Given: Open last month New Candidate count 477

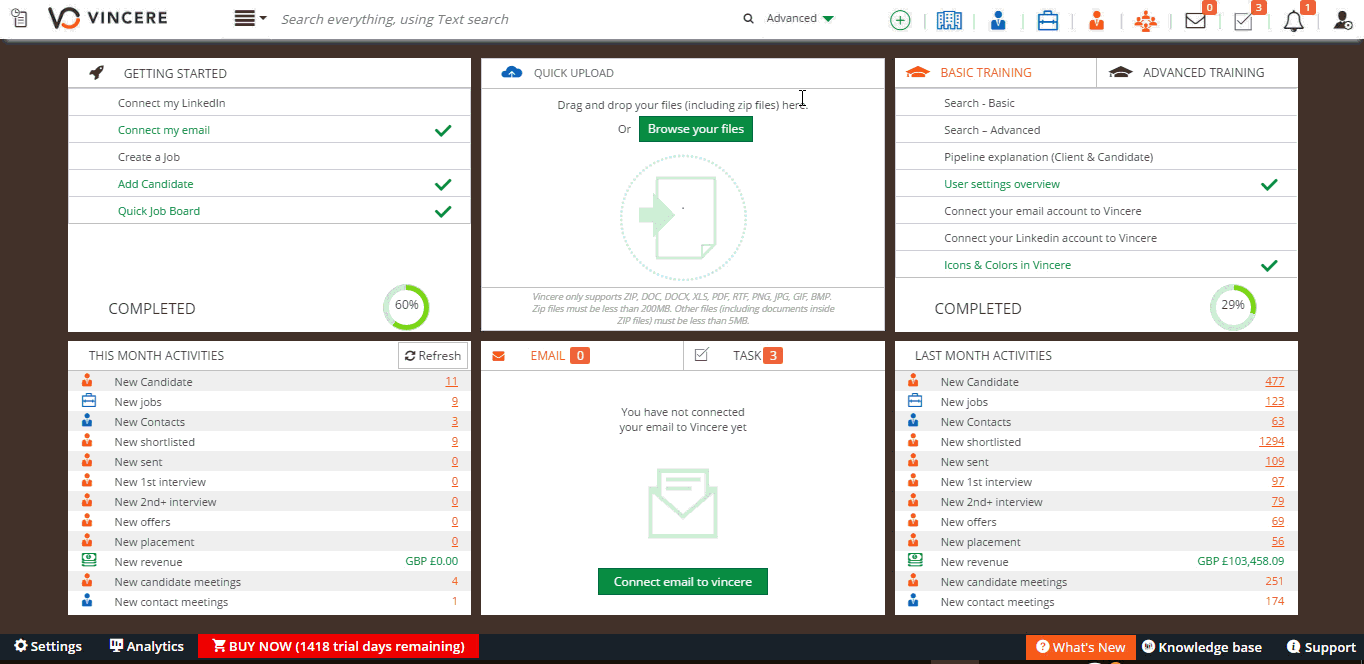Looking at the screenshot, I should (x=1274, y=382).
